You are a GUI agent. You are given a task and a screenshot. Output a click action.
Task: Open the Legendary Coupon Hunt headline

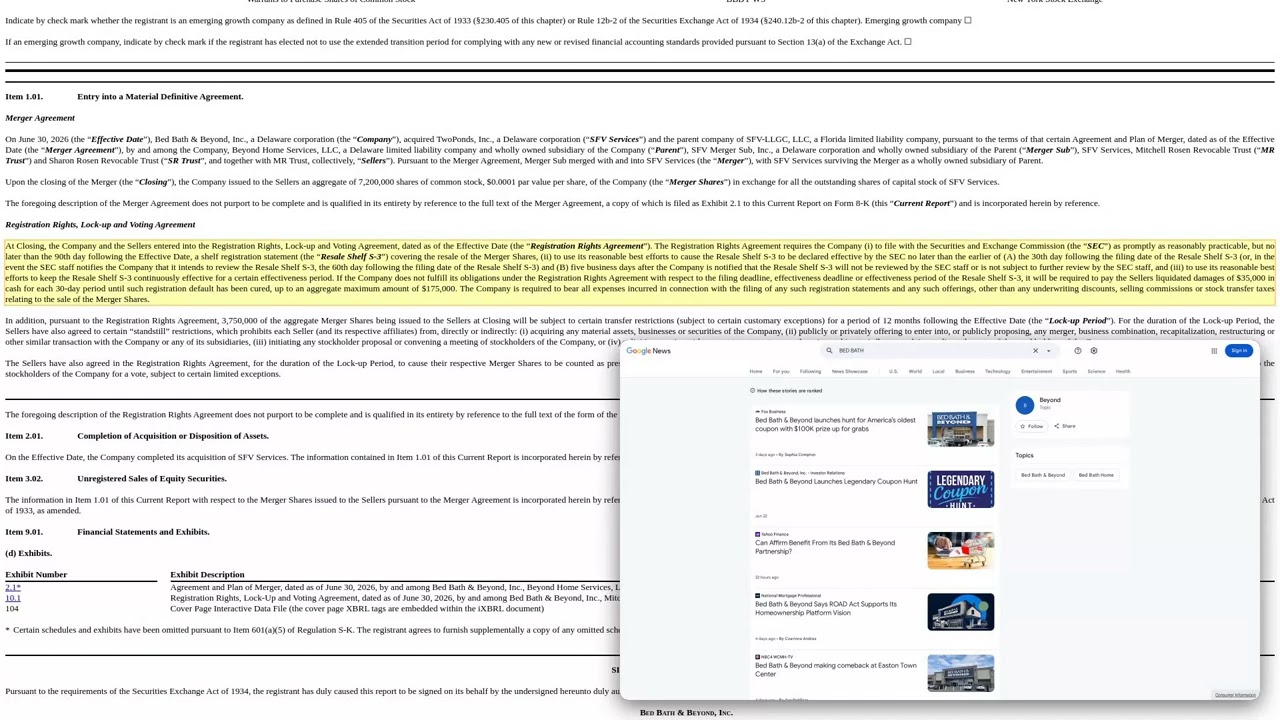836,481
